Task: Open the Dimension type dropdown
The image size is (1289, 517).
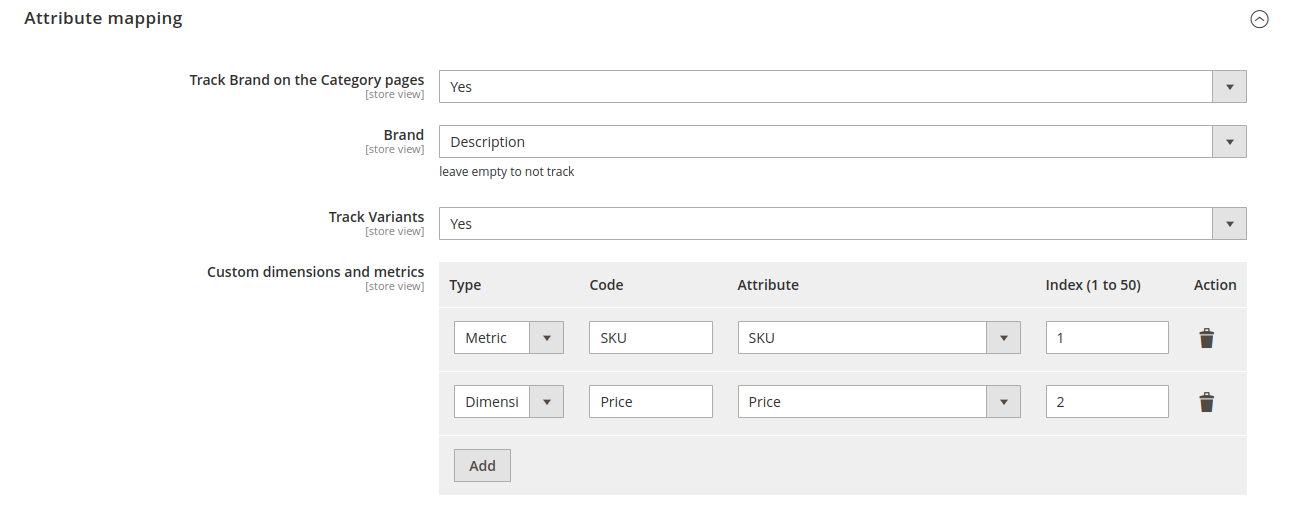Action: (509, 402)
